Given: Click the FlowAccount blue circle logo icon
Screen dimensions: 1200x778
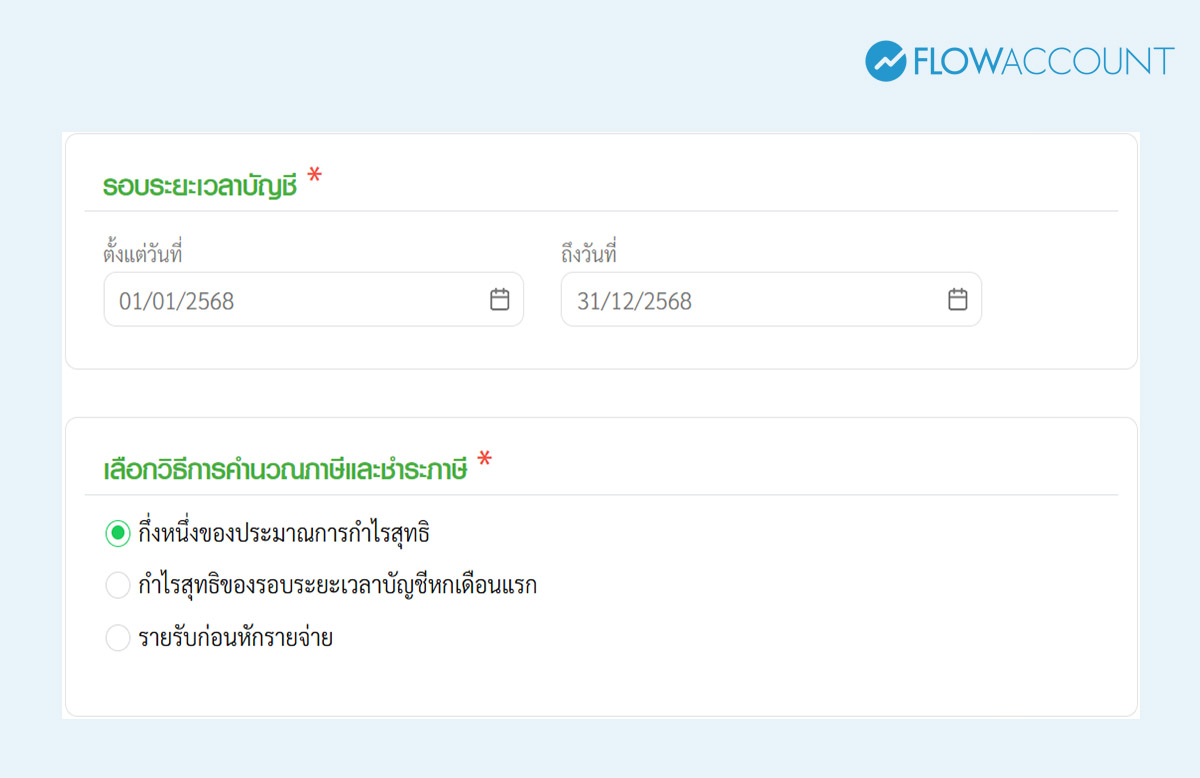Looking at the screenshot, I should pyautogui.click(x=885, y=61).
